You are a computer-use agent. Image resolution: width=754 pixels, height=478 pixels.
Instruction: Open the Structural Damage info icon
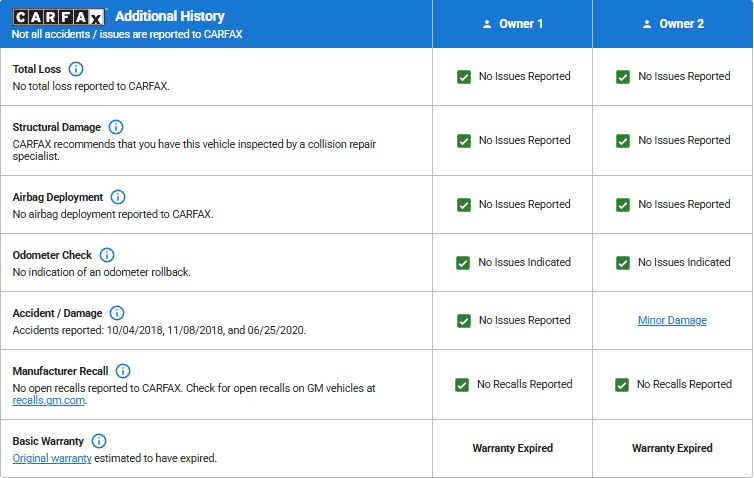115,127
